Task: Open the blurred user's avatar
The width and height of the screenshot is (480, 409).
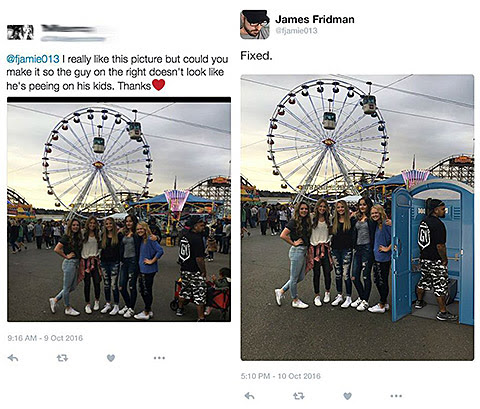Action: [x=20, y=32]
